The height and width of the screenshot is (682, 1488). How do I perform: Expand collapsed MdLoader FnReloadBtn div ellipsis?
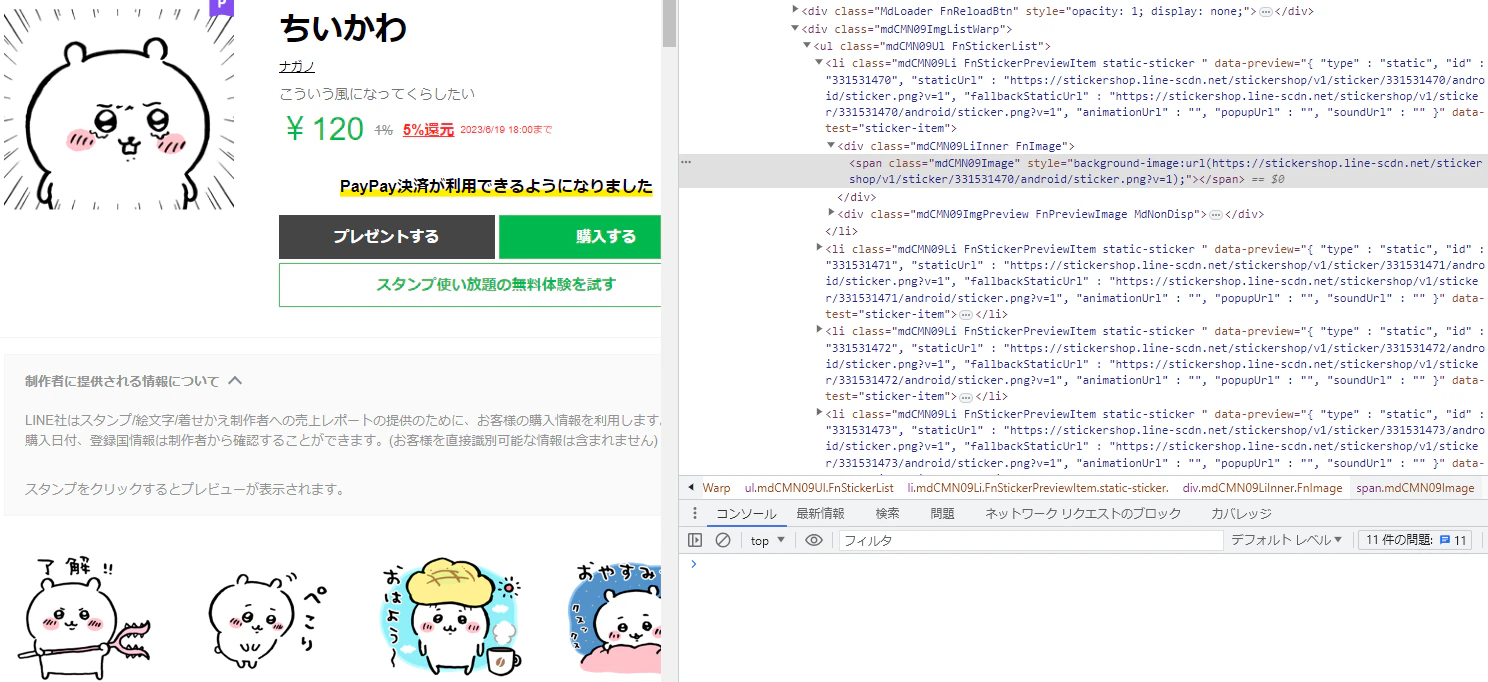pos(1265,12)
